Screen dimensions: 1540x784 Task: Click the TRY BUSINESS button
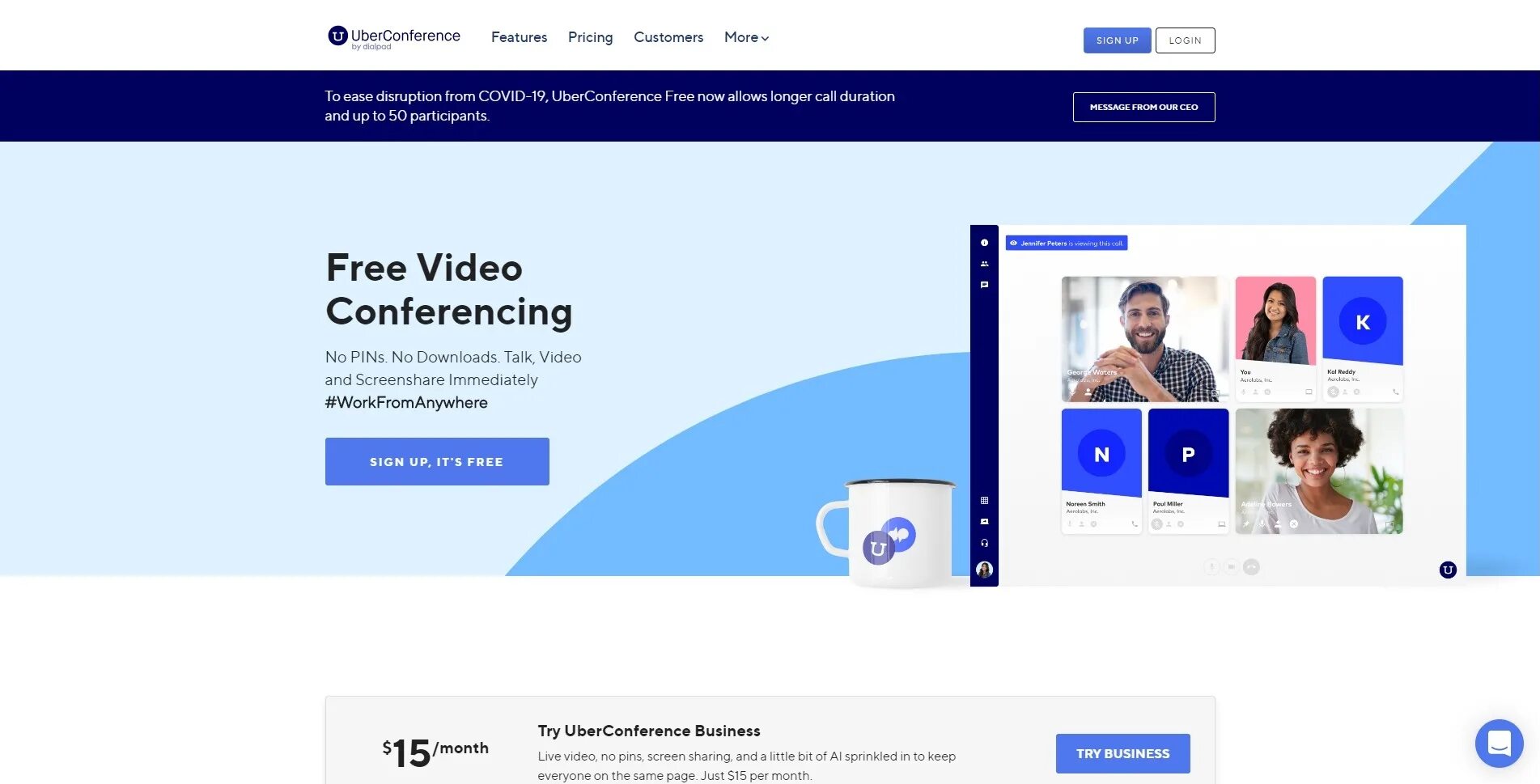[x=1122, y=753]
